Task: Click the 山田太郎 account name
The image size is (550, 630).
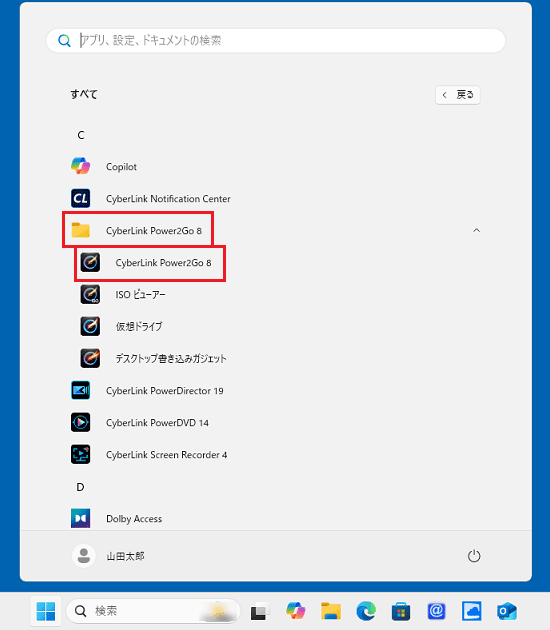Action: pyautogui.click(x=125, y=556)
